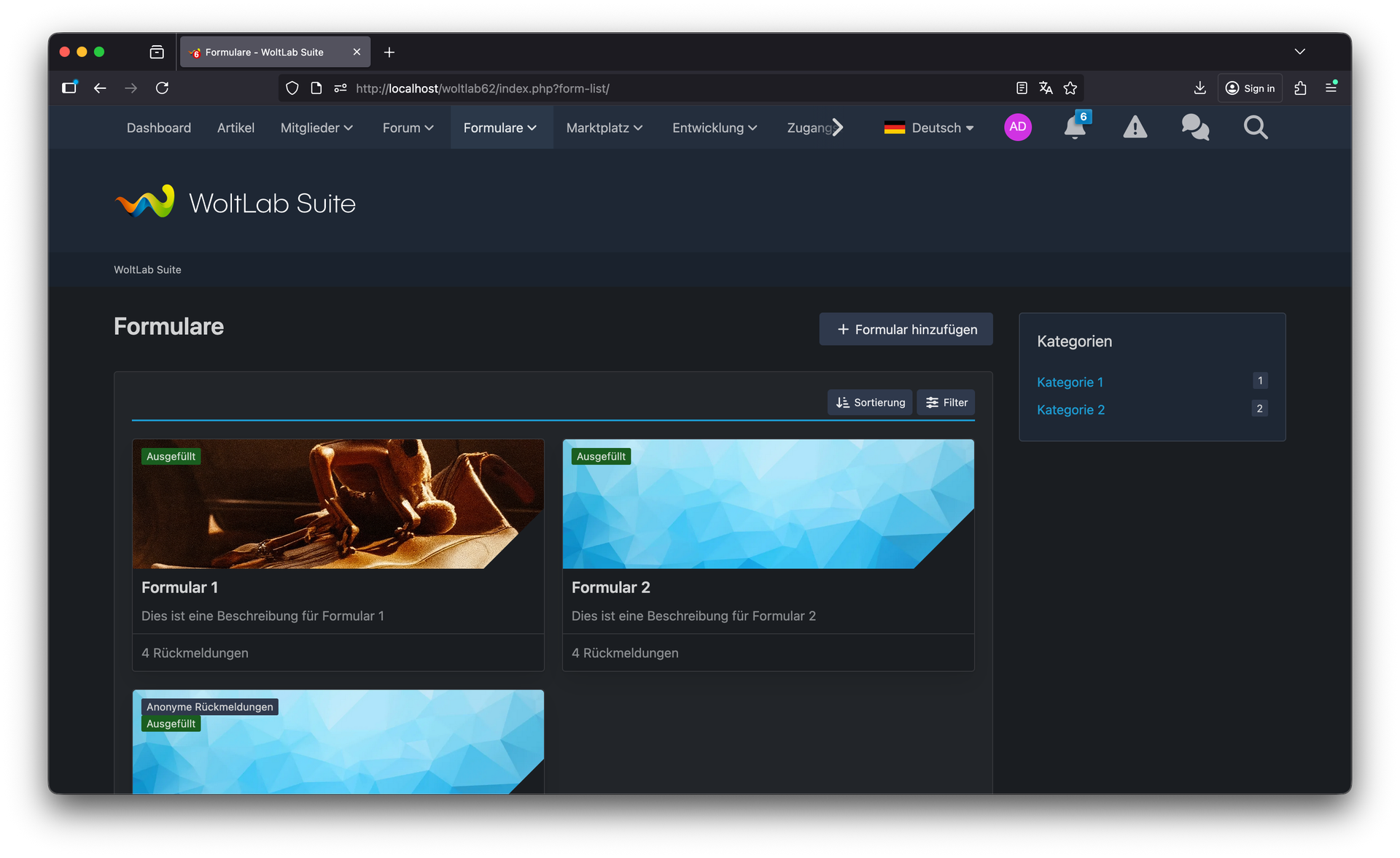Open the Sortierung options button

(870, 403)
